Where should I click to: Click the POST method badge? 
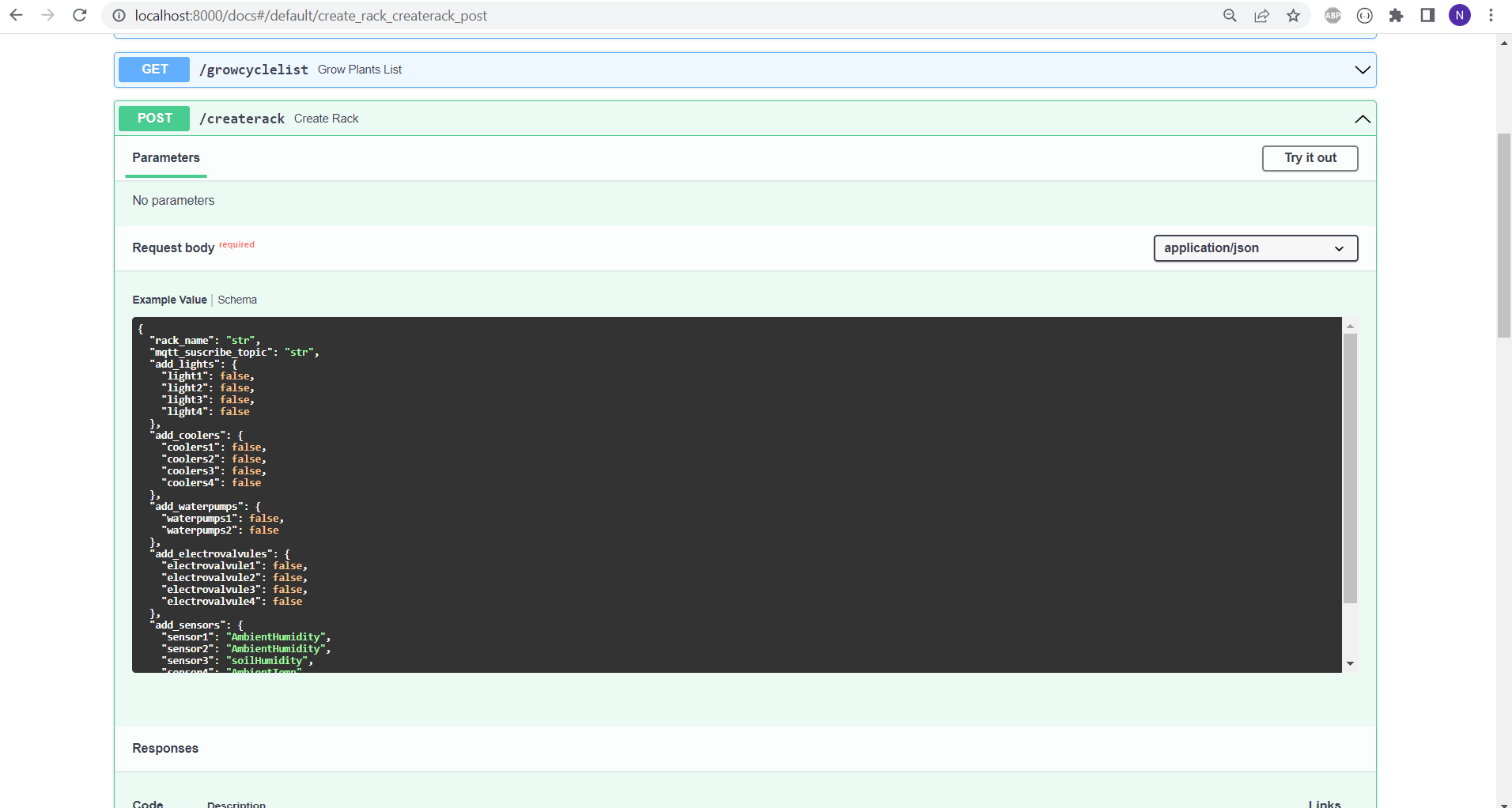pos(154,119)
